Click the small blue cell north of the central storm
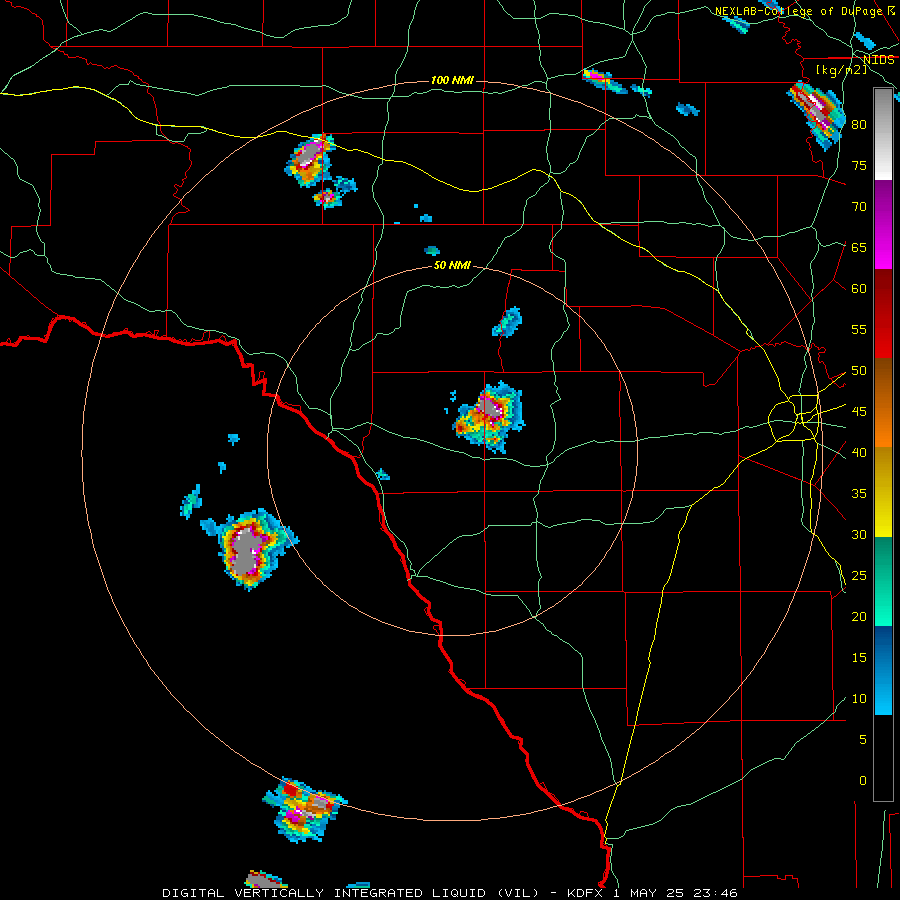Screen dimensions: 900x900 (507, 321)
